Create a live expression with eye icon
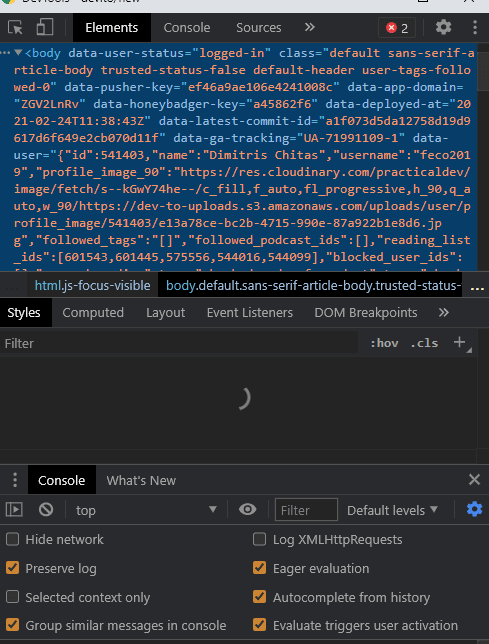Image resolution: width=489 pixels, height=644 pixels. [248, 510]
